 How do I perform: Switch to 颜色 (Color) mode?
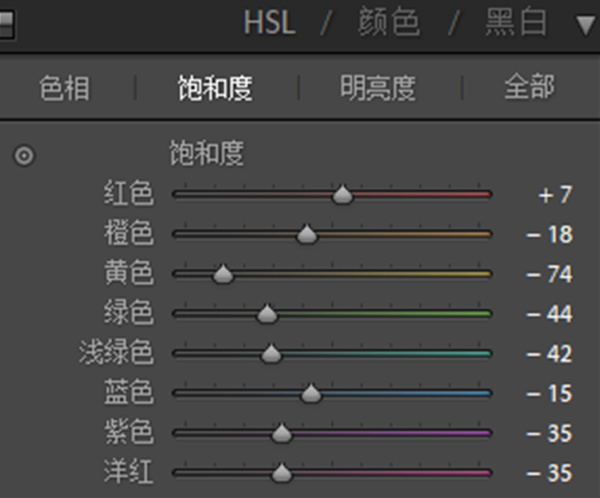[389, 23]
